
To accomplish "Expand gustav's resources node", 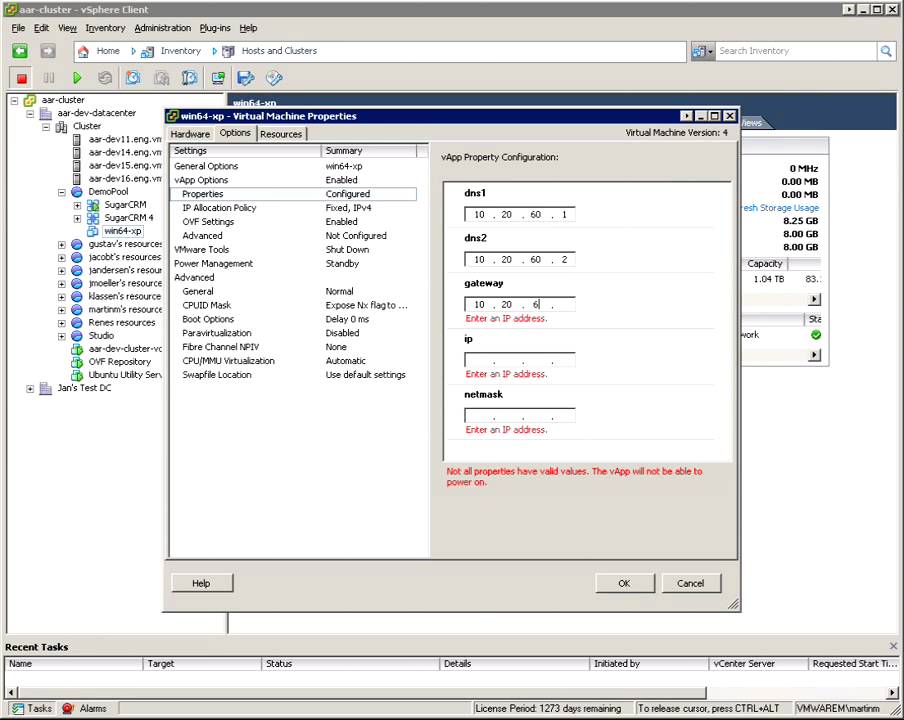I will (x=61, y=244).
